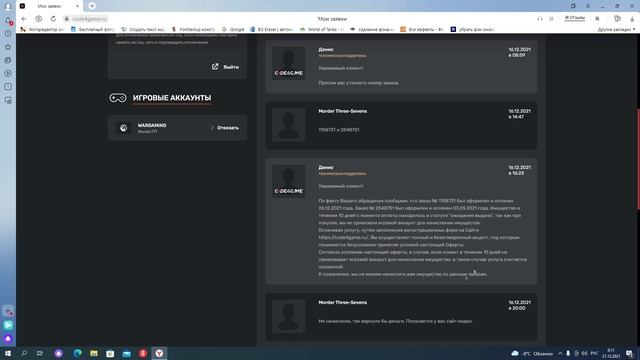This screenshot has height=360, width=640.
Task: Open history clock icon in sidebar
Action: (x=8, y=33)
